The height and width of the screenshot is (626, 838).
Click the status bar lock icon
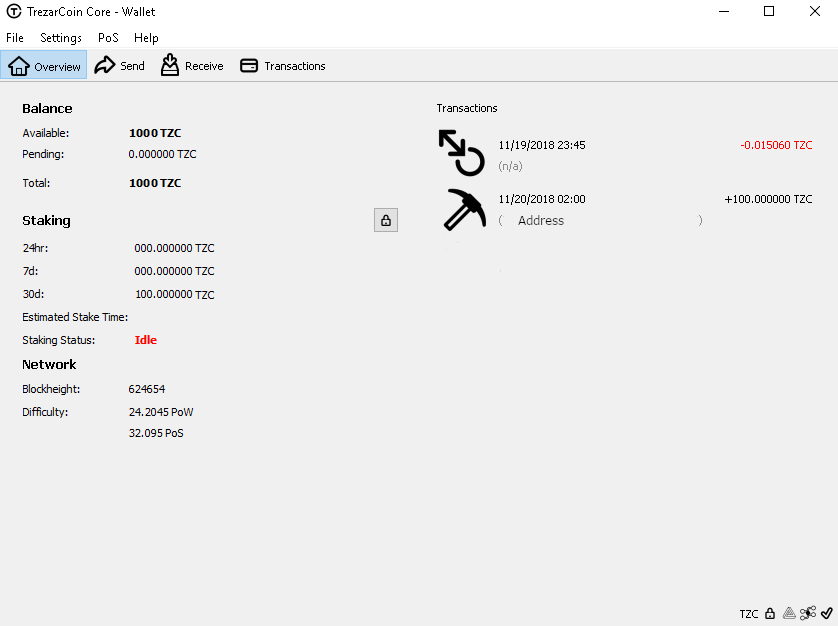pos(770,613)
